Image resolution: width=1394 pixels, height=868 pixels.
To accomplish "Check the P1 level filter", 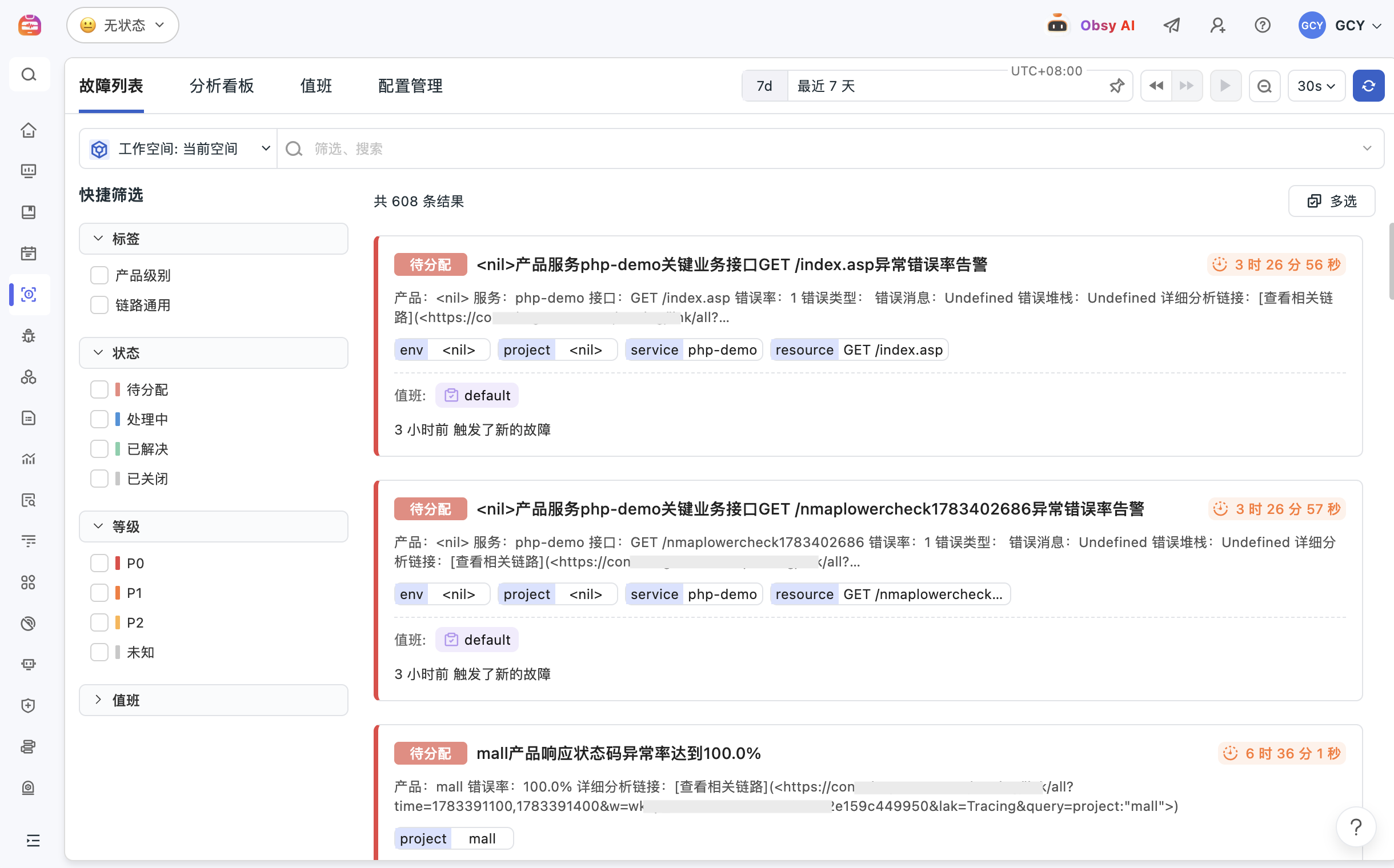I will point(99,593).
